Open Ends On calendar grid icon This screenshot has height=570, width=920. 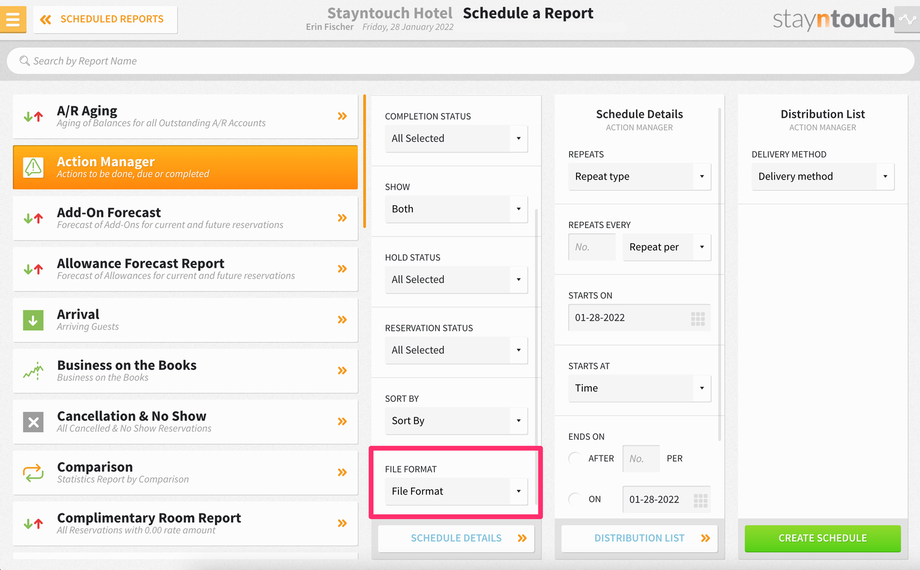[700, 500]
